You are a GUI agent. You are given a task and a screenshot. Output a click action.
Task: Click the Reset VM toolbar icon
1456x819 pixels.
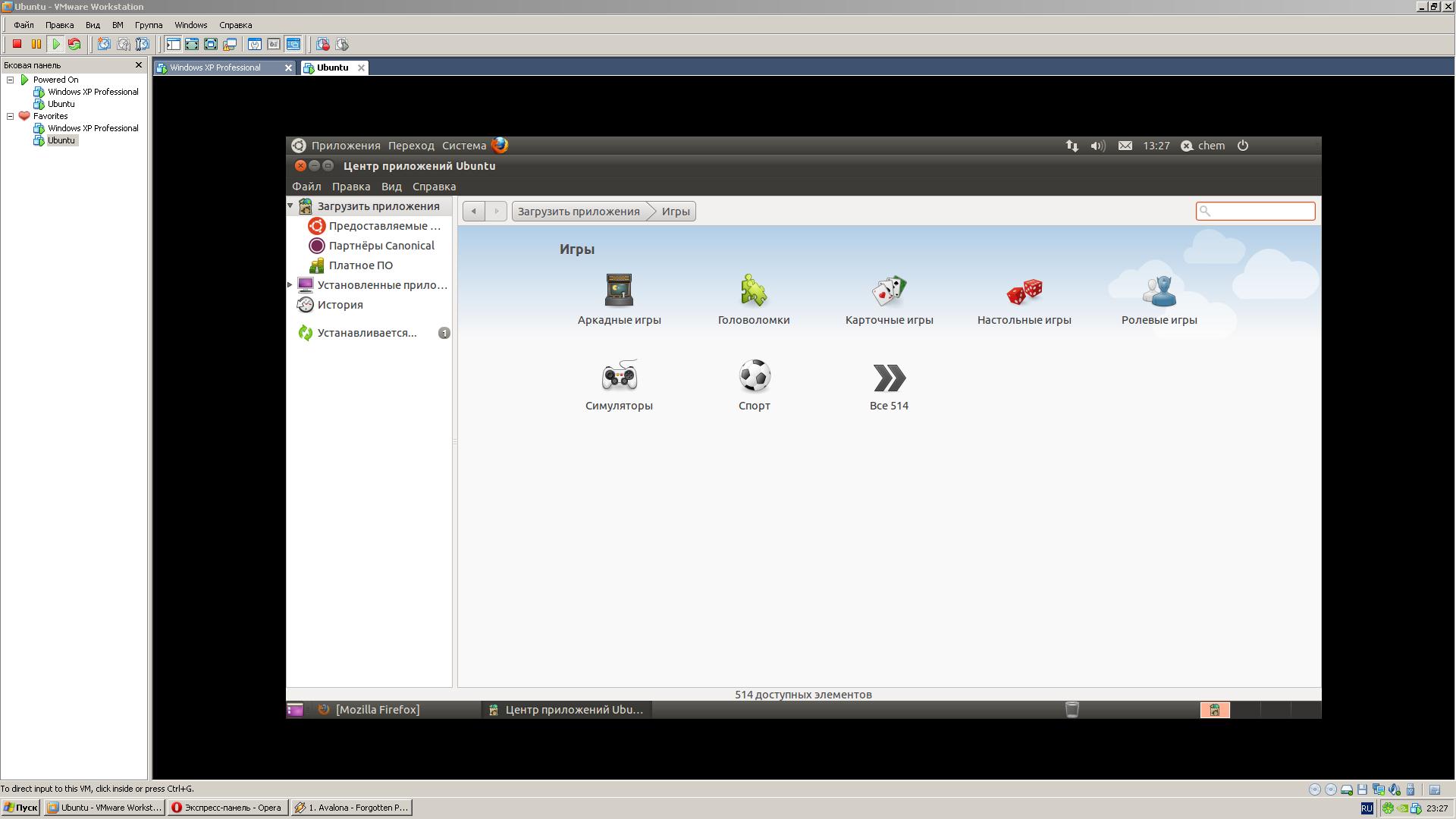(74, 45)
